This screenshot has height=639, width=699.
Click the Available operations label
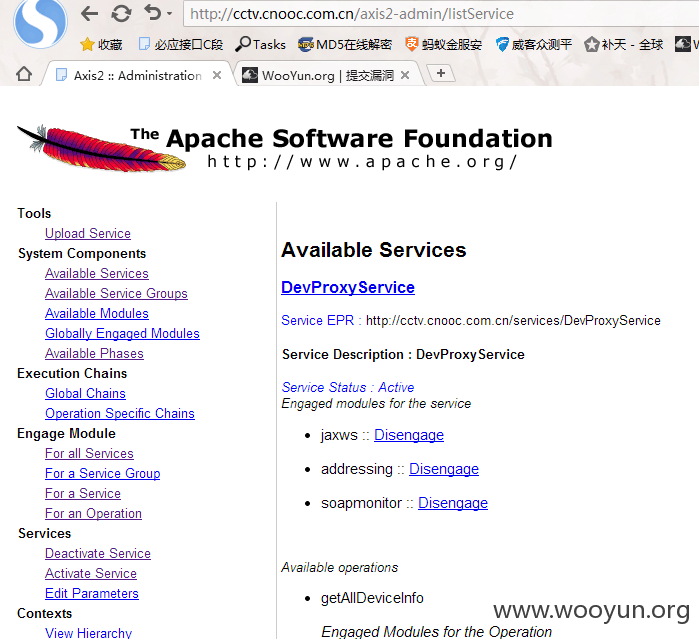pyautogui.click(x=340, y=568)
